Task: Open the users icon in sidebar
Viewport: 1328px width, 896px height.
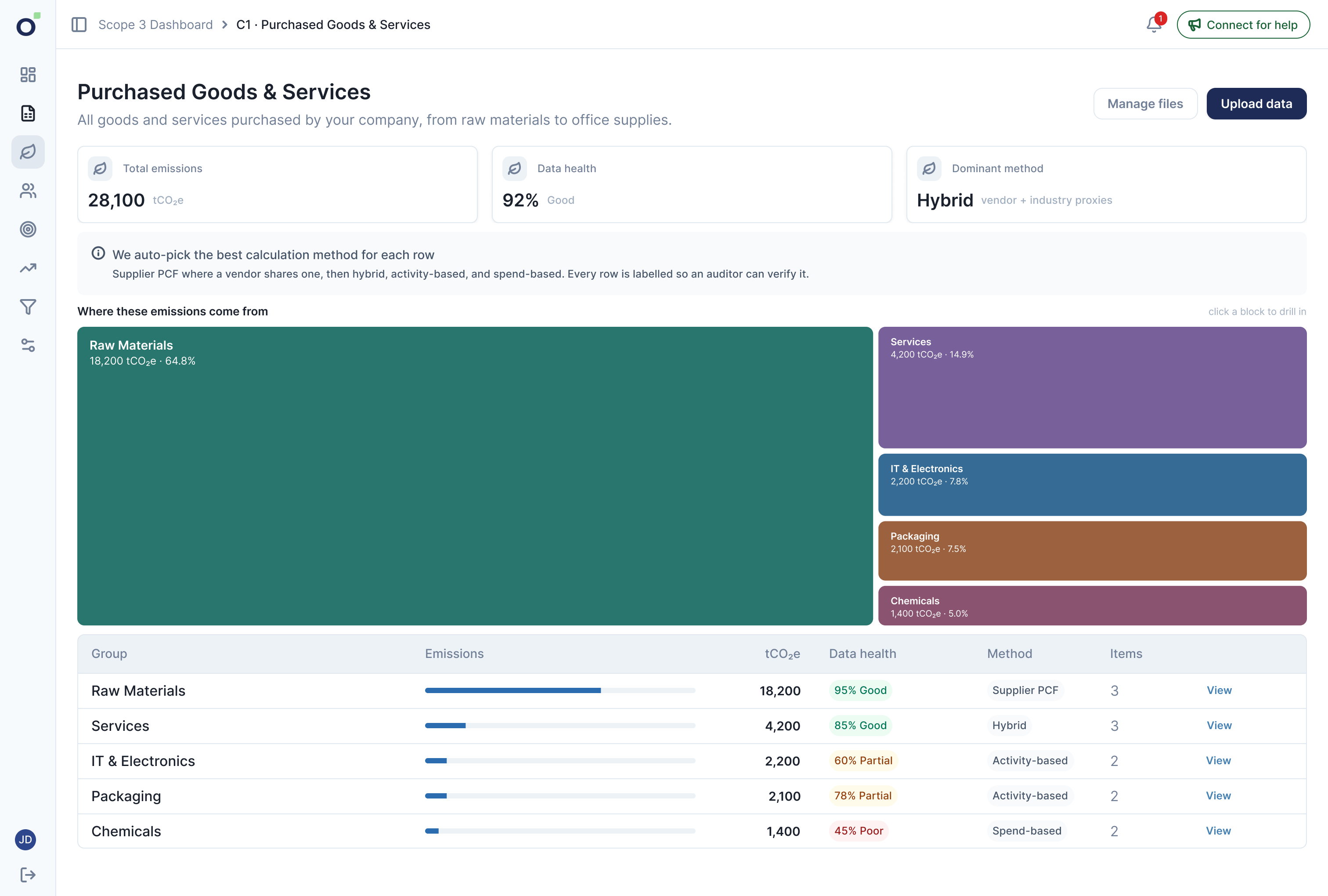Action: click(x=28, y=191)
